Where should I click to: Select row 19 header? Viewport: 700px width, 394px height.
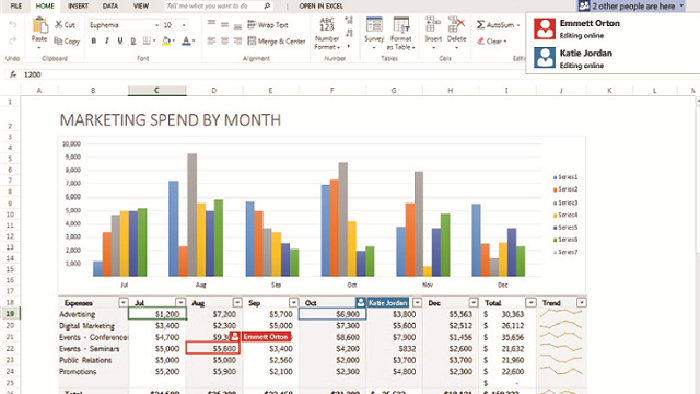[x=10, y=314]
